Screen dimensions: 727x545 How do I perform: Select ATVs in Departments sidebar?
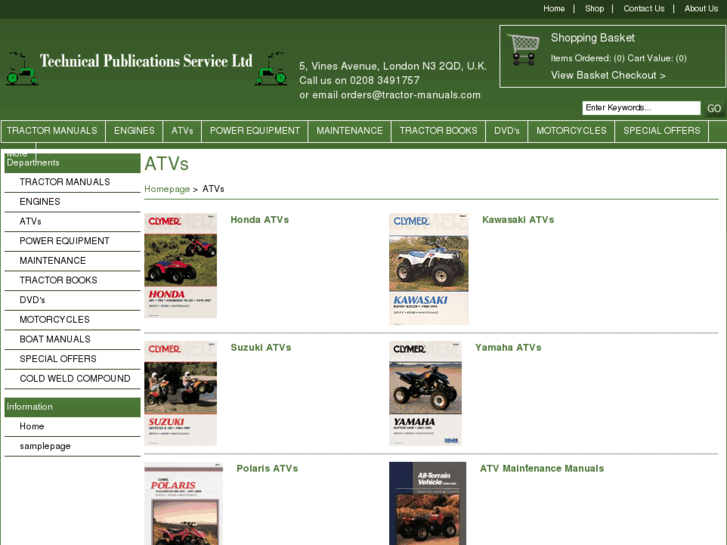(x=30, y=221)
